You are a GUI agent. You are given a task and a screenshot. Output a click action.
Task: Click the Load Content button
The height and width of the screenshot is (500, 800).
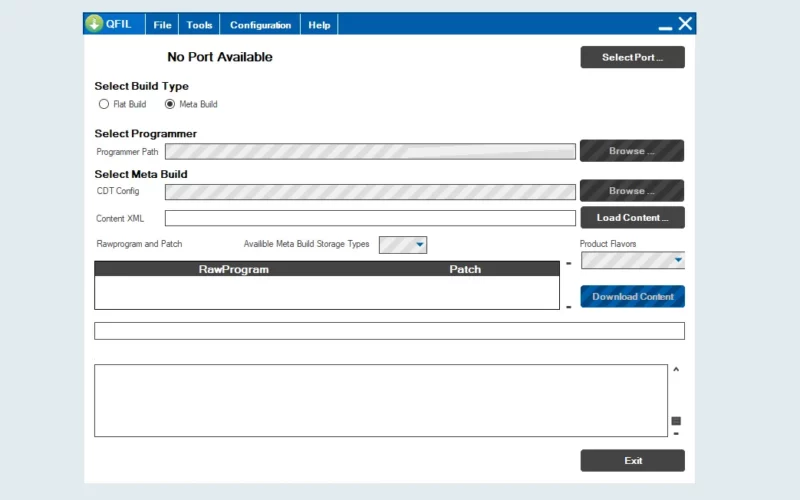coord(632,217)
